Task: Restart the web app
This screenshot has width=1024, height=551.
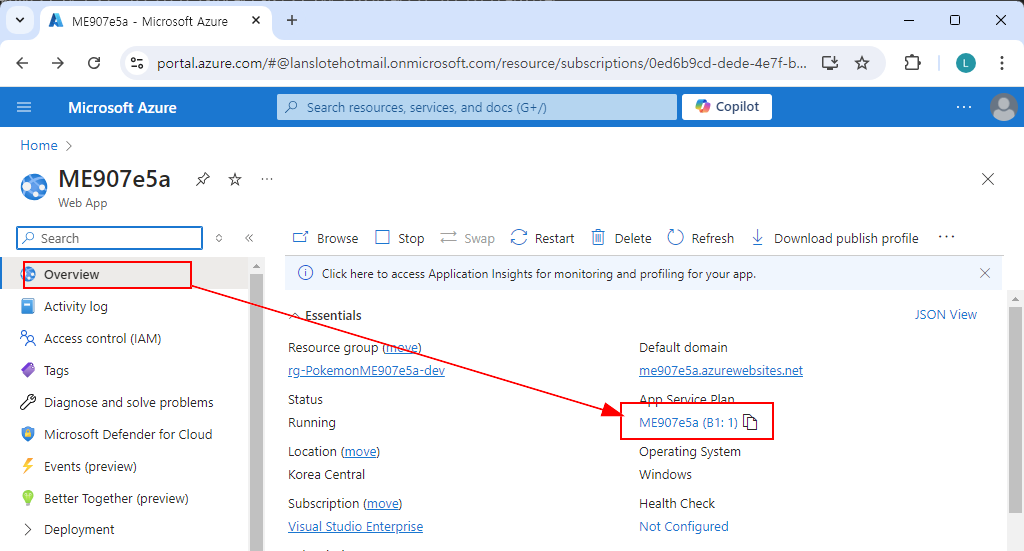Action: [543, 238]
